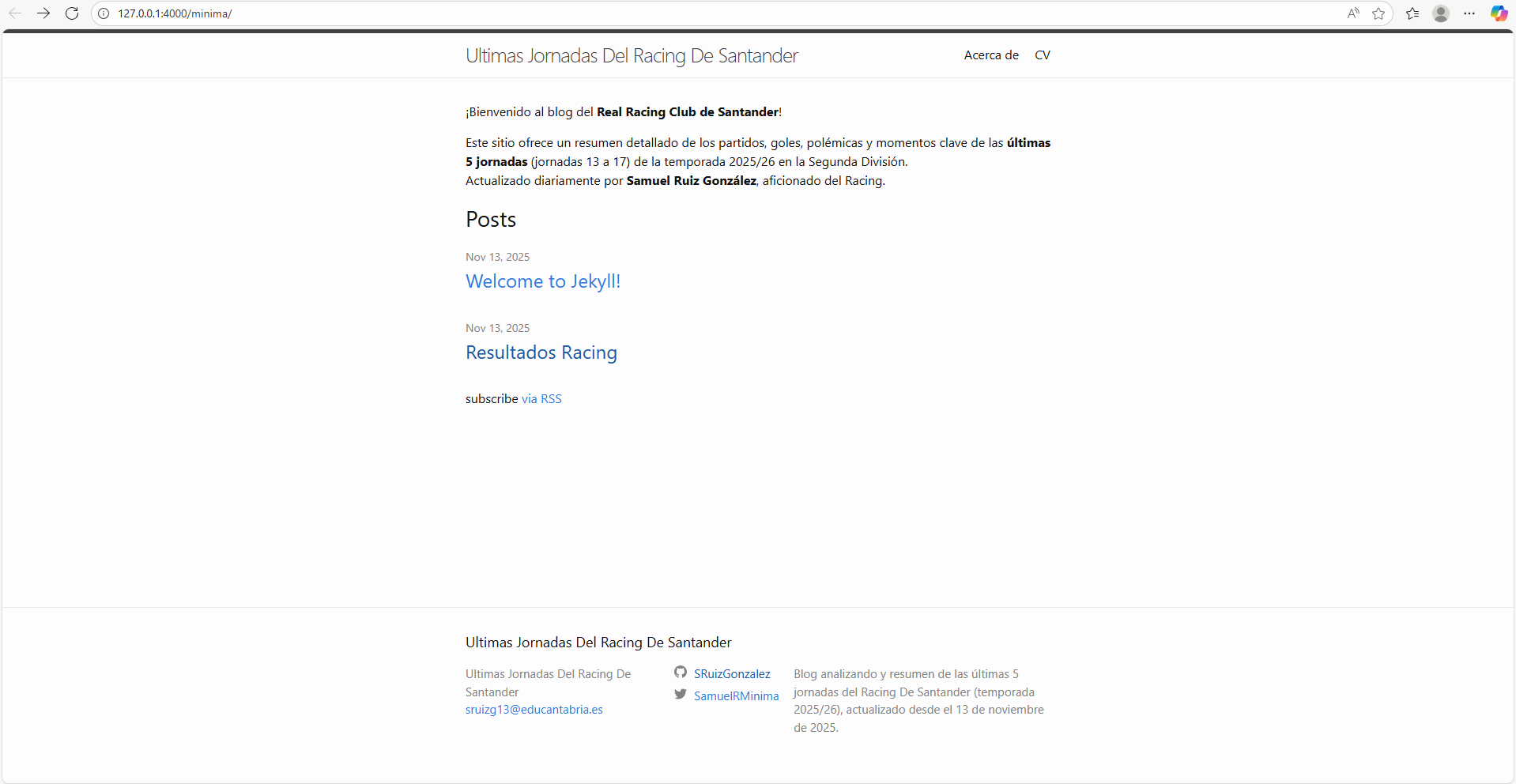Open the browser Settings and more menu
The height and width of the screenshot is (784, 1516).
(x=1469, y=13)
